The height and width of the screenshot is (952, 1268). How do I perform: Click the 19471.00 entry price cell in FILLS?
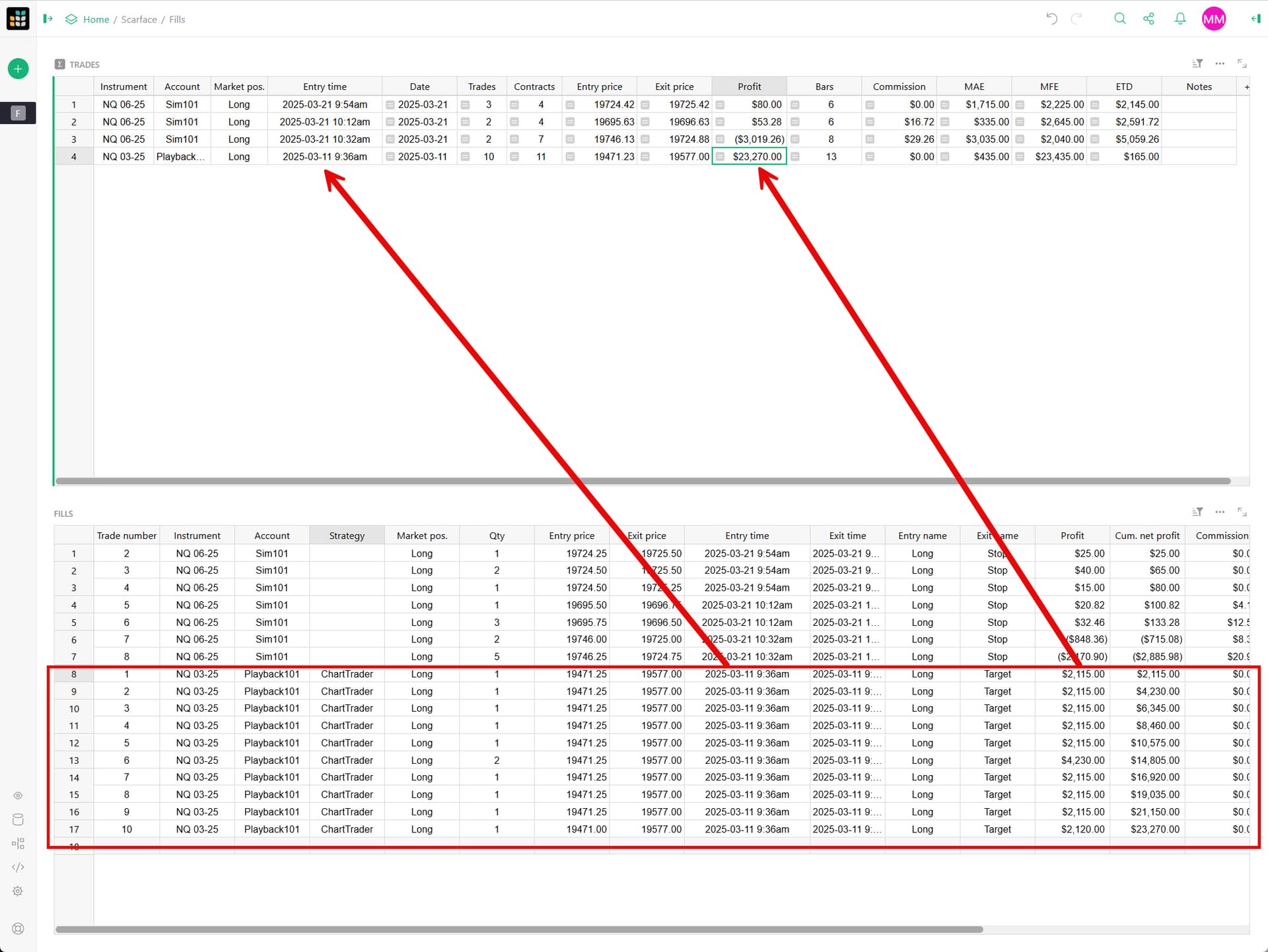tap(572, 829)
